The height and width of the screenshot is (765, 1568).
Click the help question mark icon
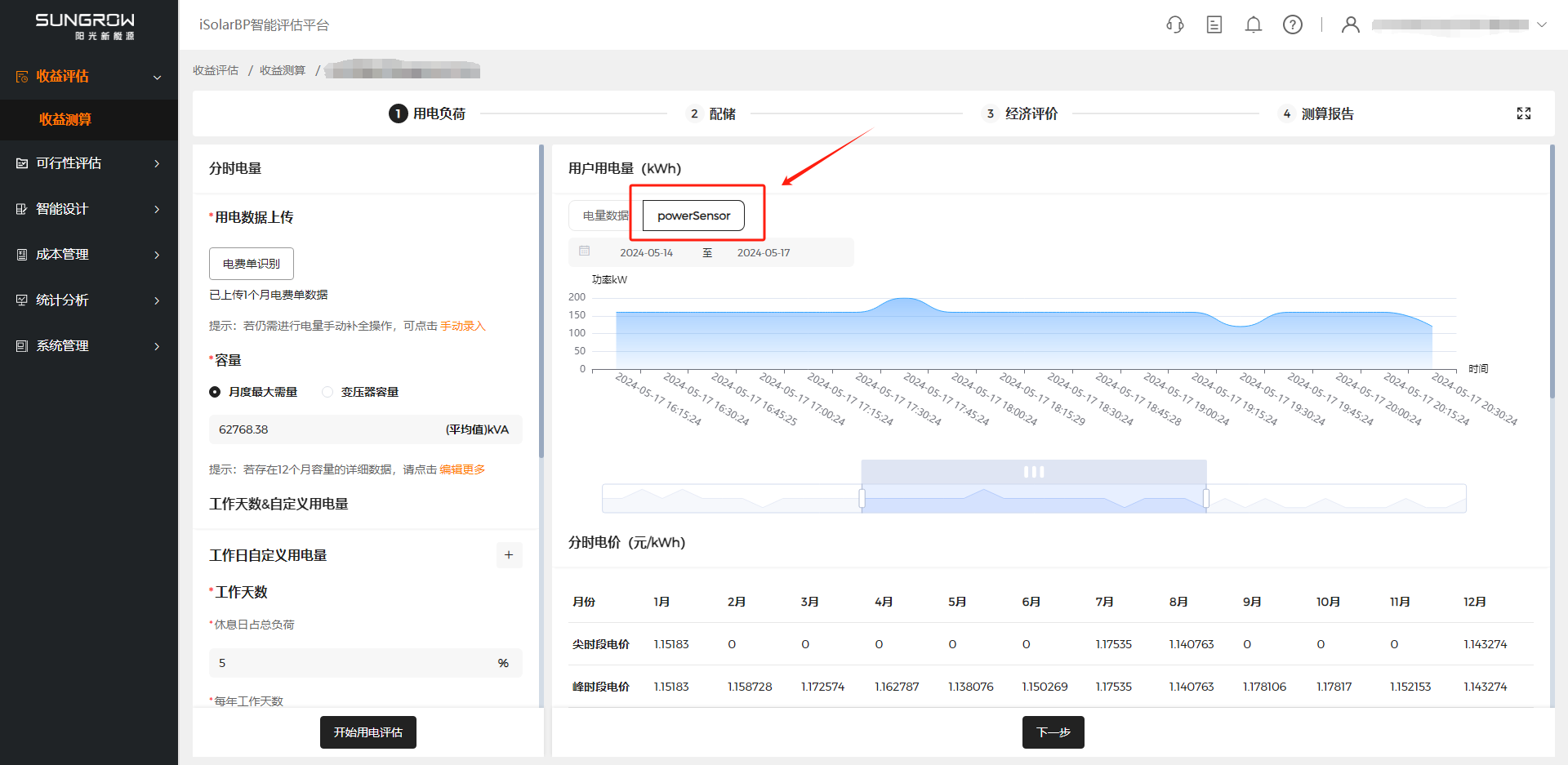[x=1293, y=24]
